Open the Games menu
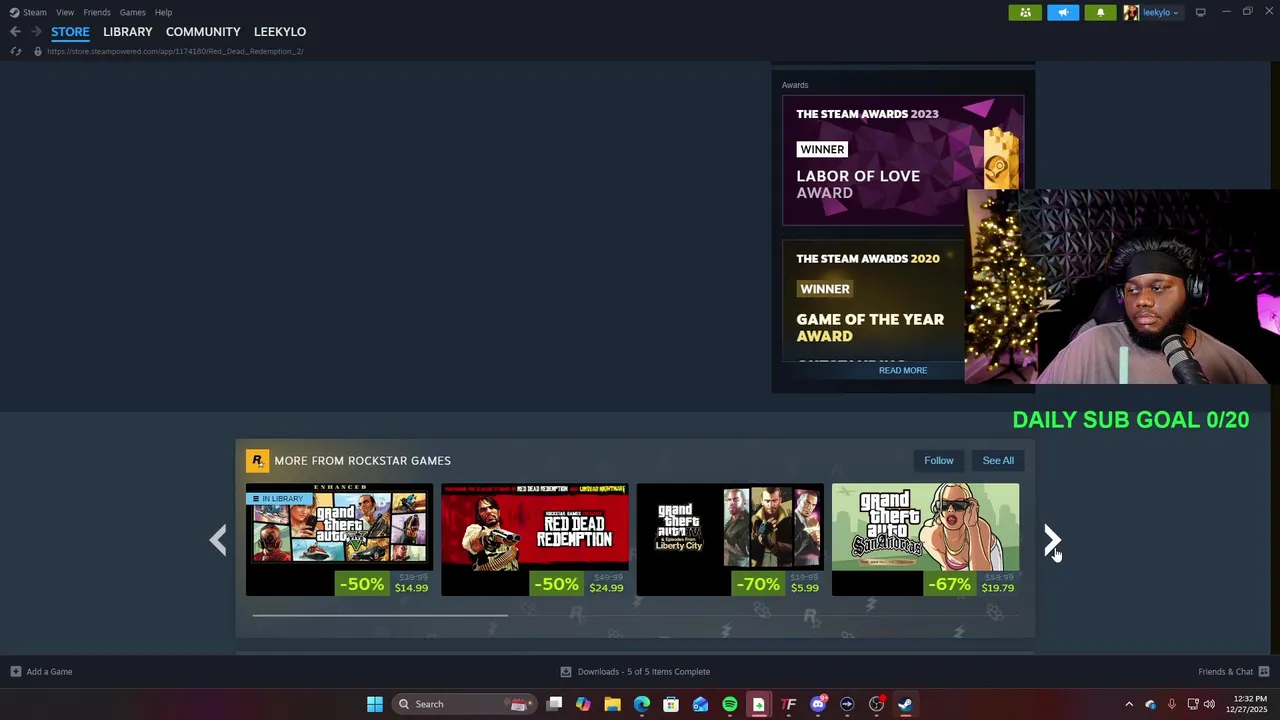This screenshot has height=720, width=1280. [x=133, y=12]
